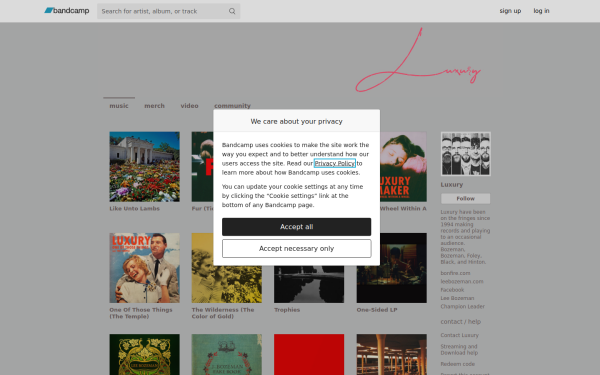Open the Like Unto Lambs album cover
600x375 pixels.
[144, 166]
